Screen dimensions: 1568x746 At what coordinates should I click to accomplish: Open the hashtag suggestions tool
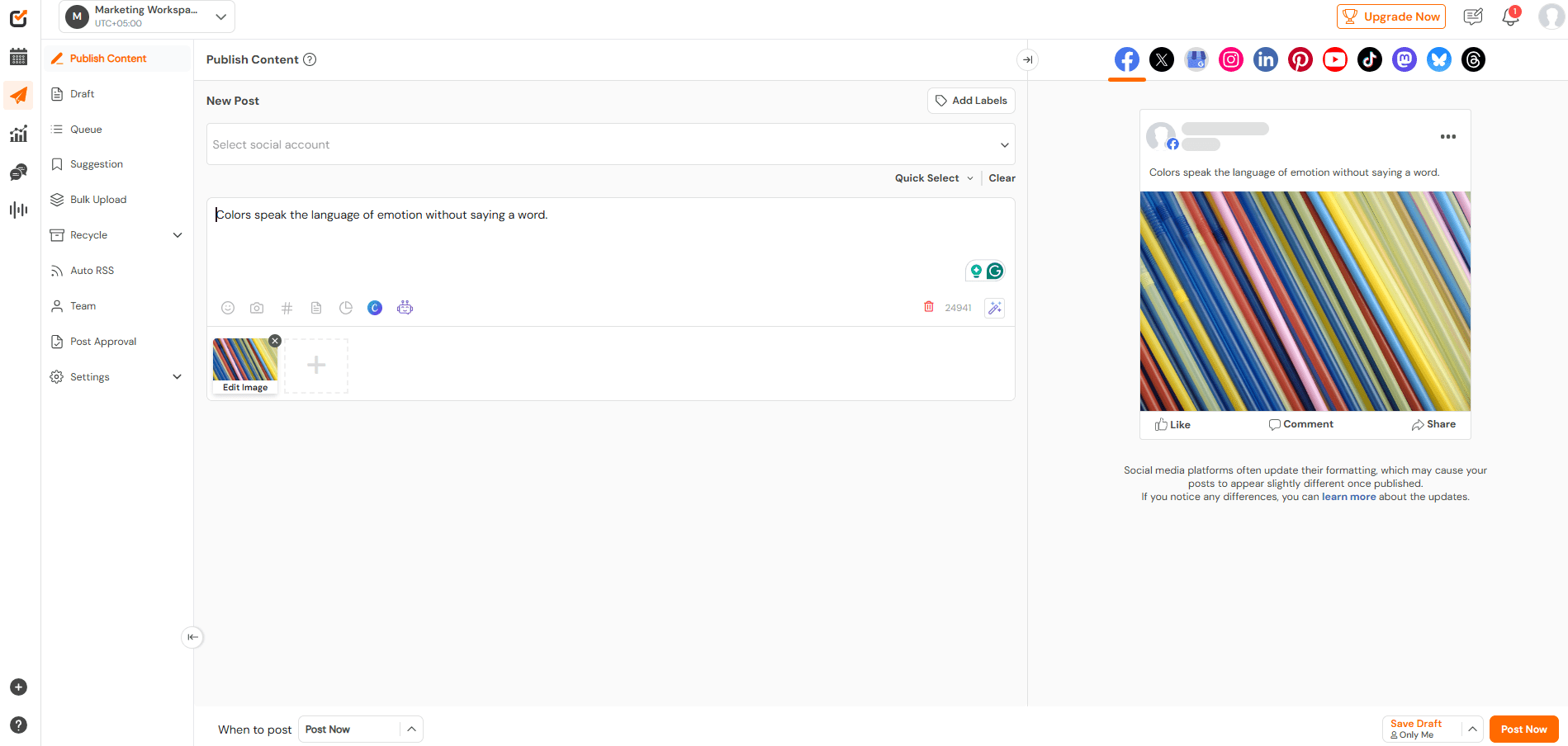[x=287, y=307]
